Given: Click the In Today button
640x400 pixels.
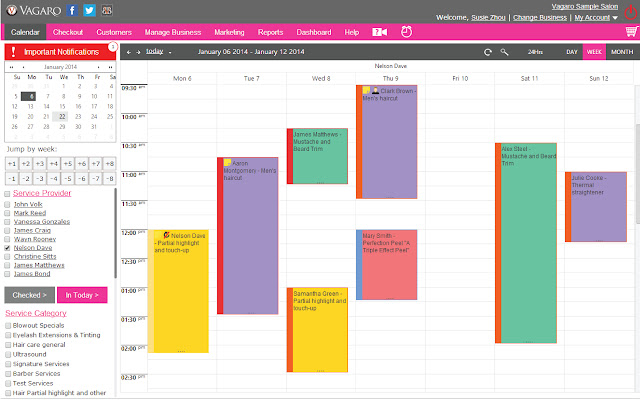Looking at the screenshot, I should click(82, 295).
